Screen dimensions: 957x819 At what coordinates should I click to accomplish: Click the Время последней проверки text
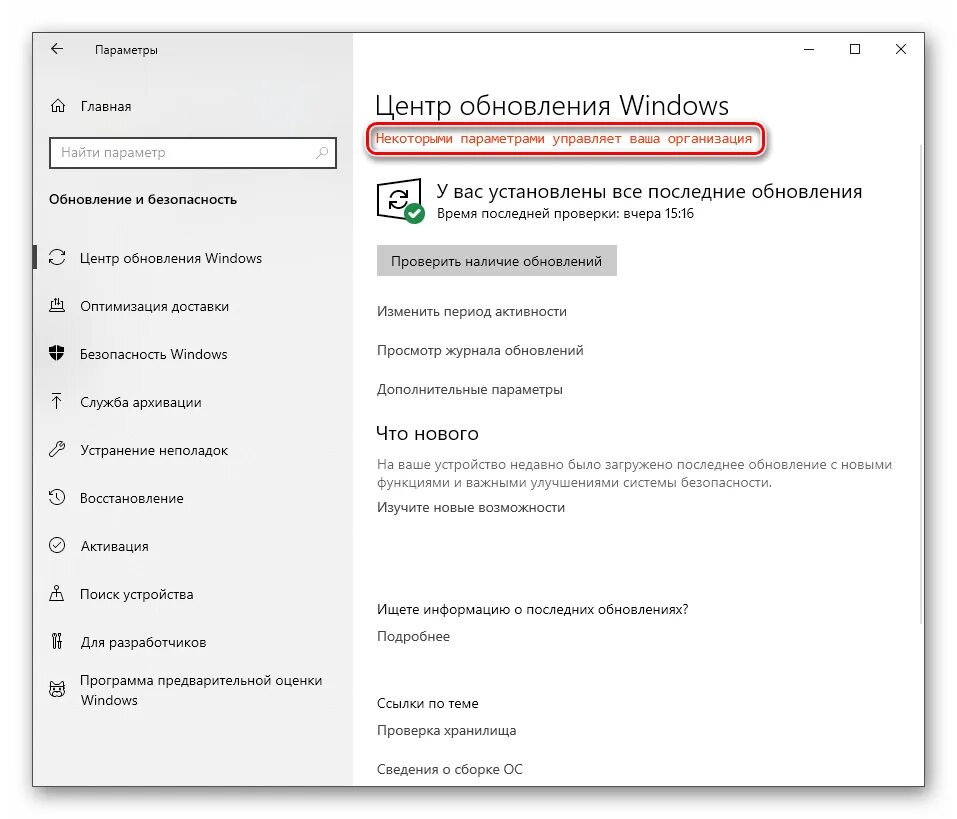pyautogui.click(x=565, y=214)
